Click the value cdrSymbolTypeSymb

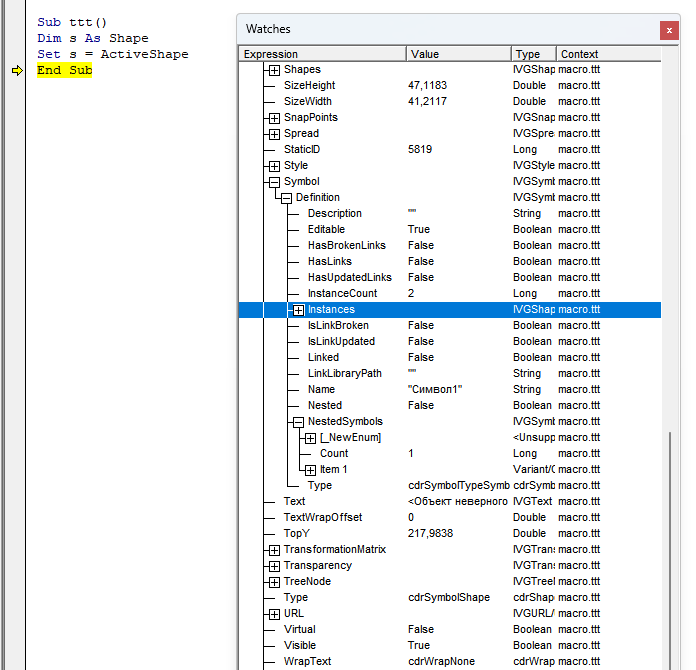tap(459, 485)
